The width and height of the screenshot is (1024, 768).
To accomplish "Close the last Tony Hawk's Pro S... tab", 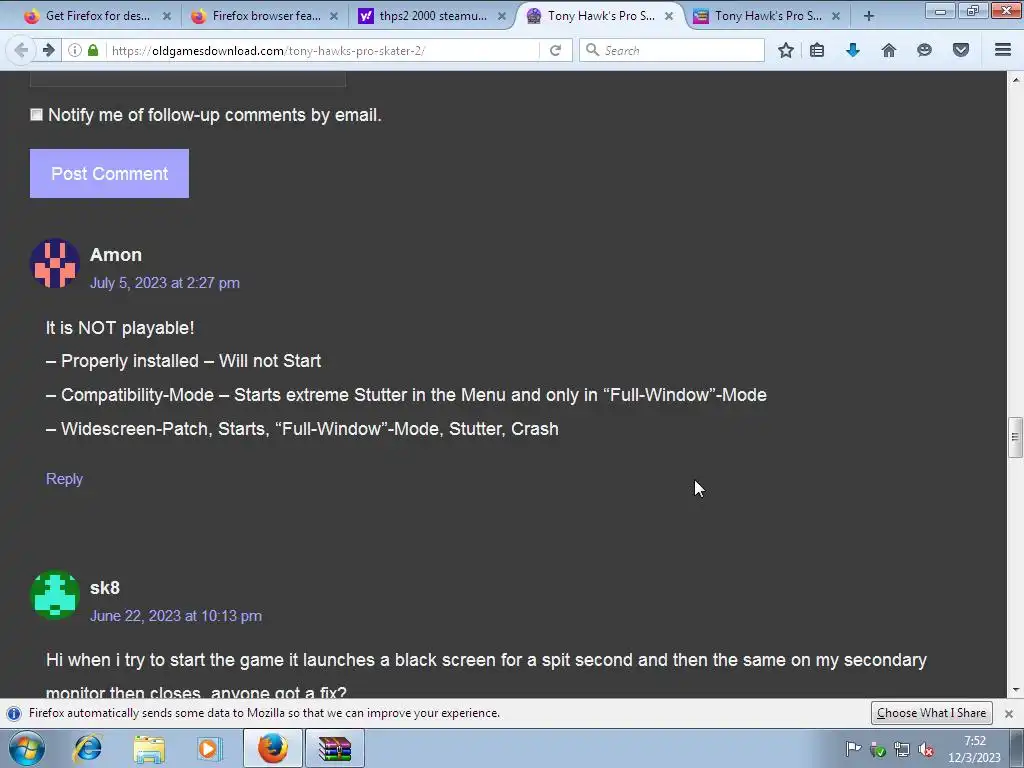I will [x=836, y=16].
